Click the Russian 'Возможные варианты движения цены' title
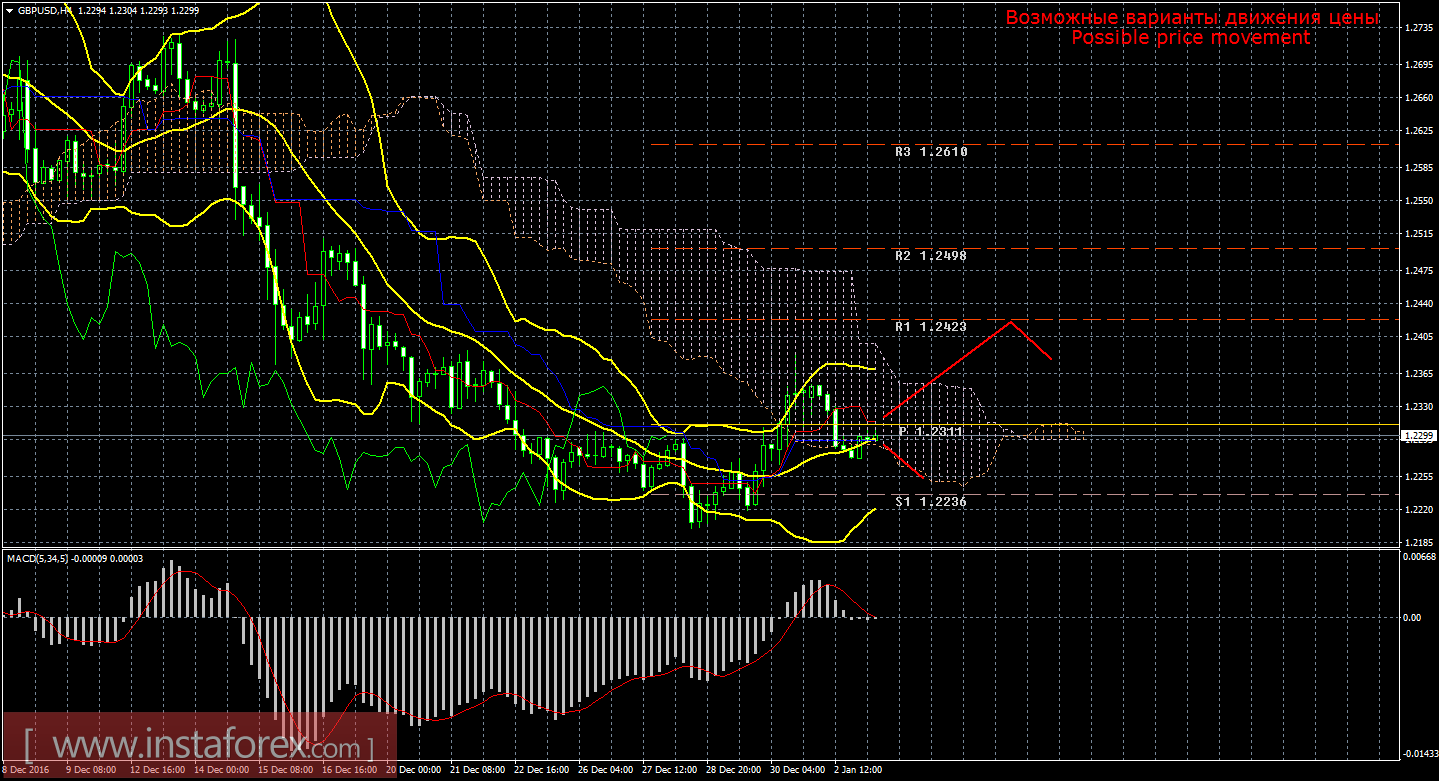The width and height of the screenshot is (1439, 781). [1192, 18]
